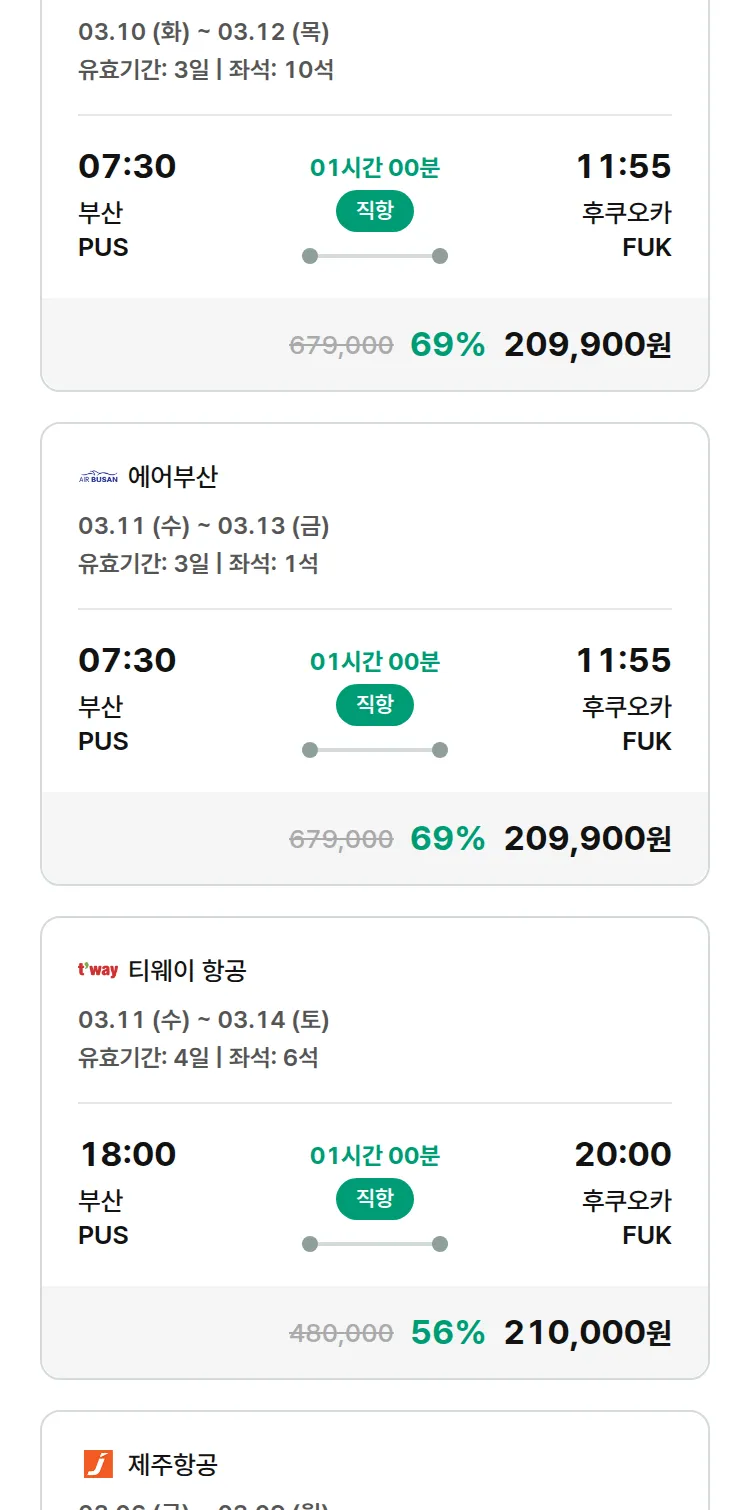Select the 에어부산 airline name

[x=172, y=477]
